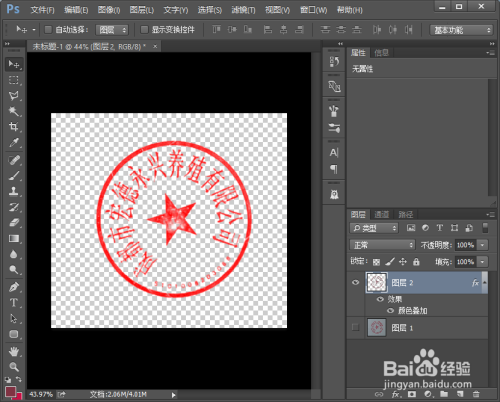Viewport: 500px width, 402px height.
Task: Select the Magic Wand tool
Action: [x=14, y=111]
